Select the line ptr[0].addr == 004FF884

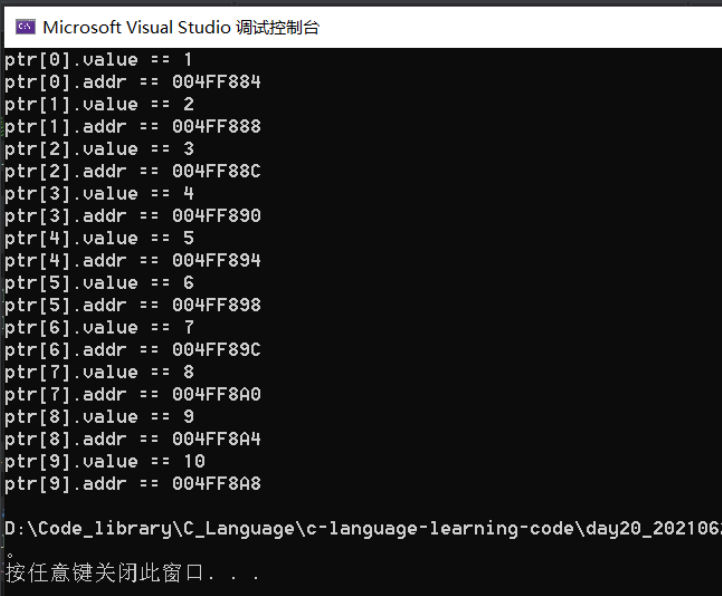tap(133, 82)
